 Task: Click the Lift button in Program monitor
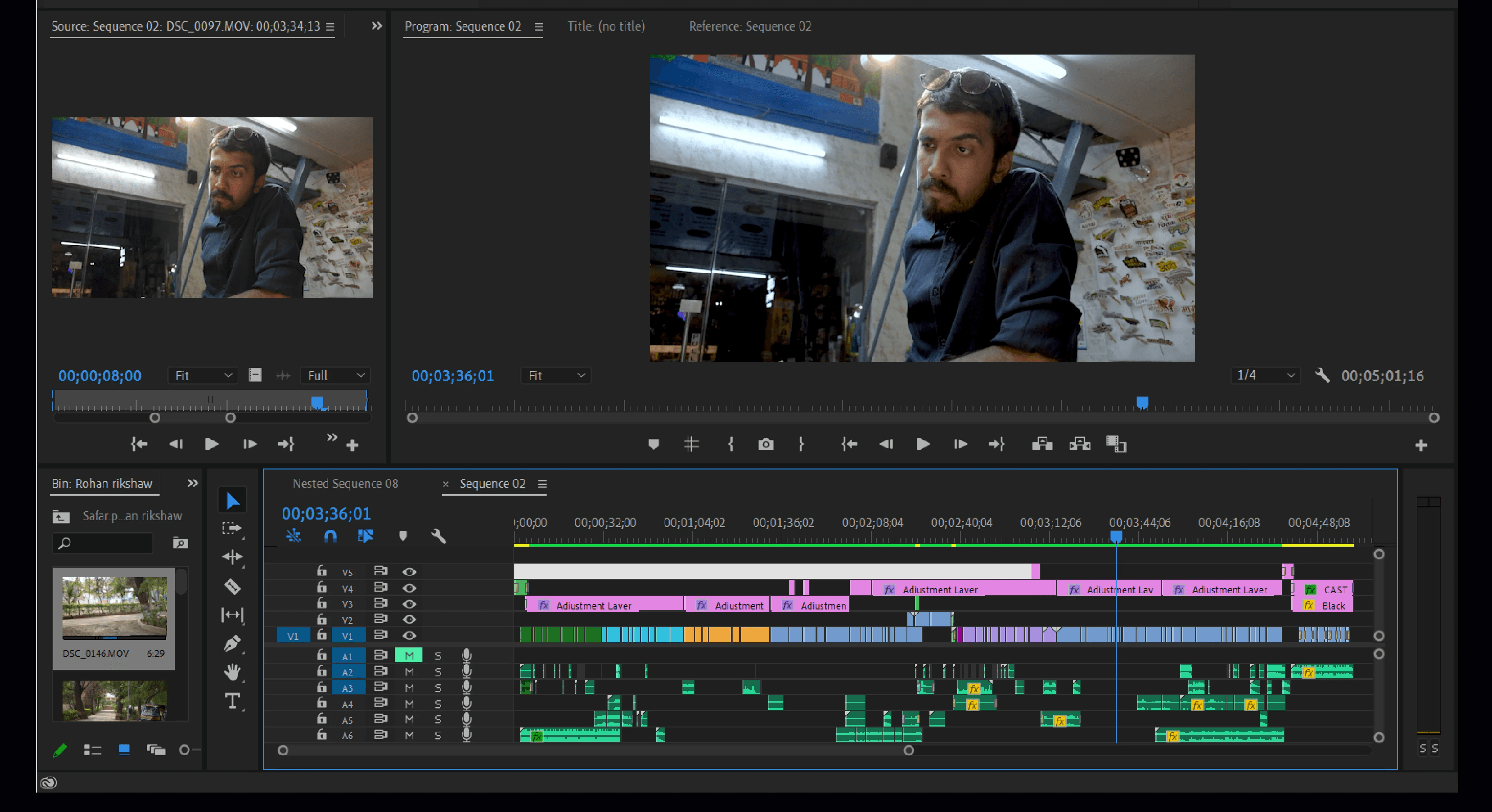1042,445
